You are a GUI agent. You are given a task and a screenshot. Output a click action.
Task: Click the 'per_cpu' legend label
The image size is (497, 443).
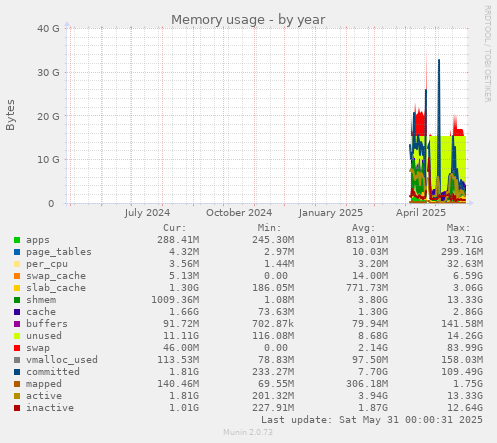click(47, 264)
